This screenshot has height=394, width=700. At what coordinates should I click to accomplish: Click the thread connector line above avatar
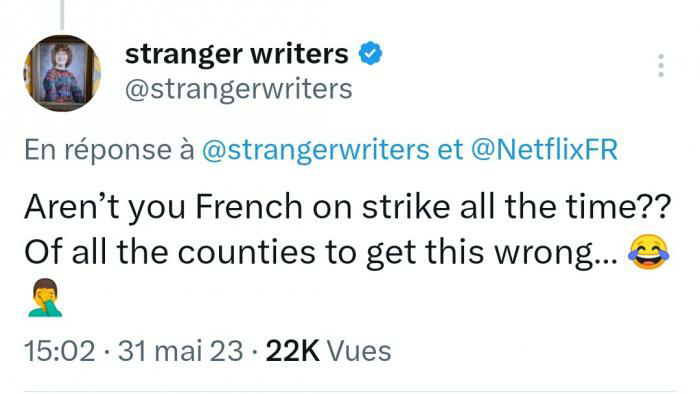tap(62, 15)
